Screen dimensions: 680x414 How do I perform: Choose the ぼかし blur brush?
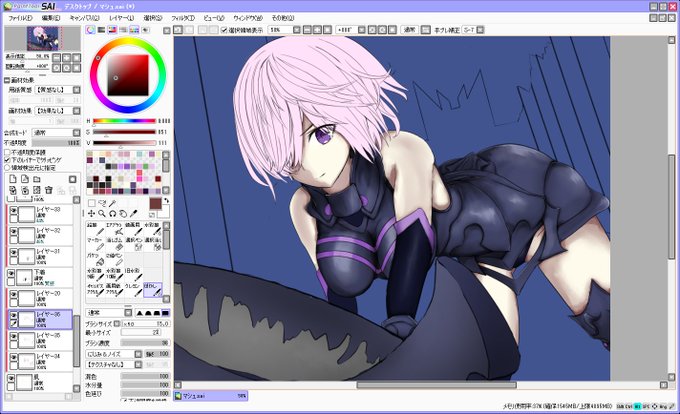[153, 290]
